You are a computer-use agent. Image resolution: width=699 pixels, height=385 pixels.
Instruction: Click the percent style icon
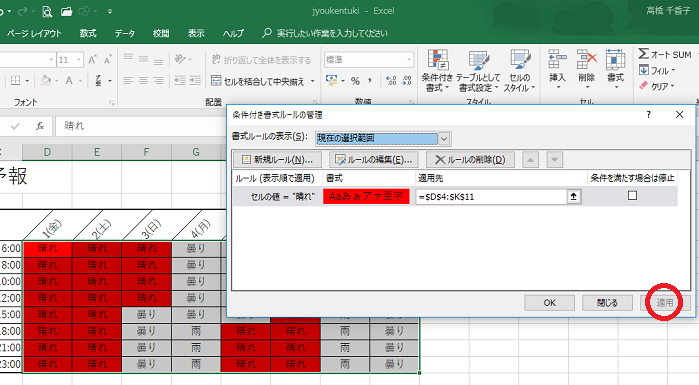(355, 81)
